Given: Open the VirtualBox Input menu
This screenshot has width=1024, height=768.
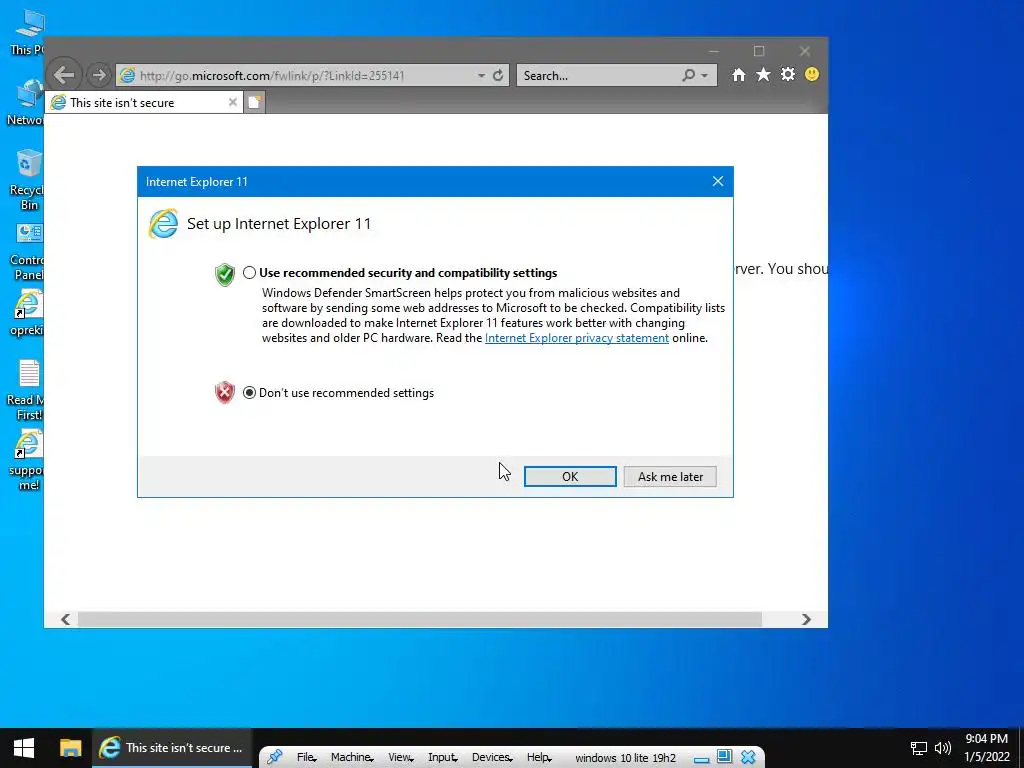Looking at the screenshot, I should 443,758.
